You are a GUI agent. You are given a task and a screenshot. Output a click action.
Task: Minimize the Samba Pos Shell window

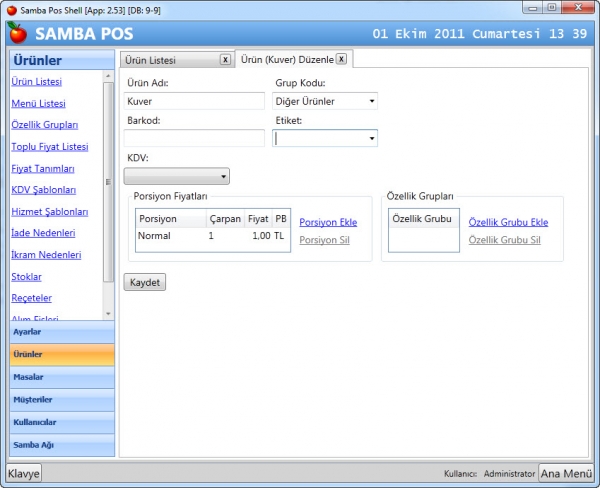point(533,8)
